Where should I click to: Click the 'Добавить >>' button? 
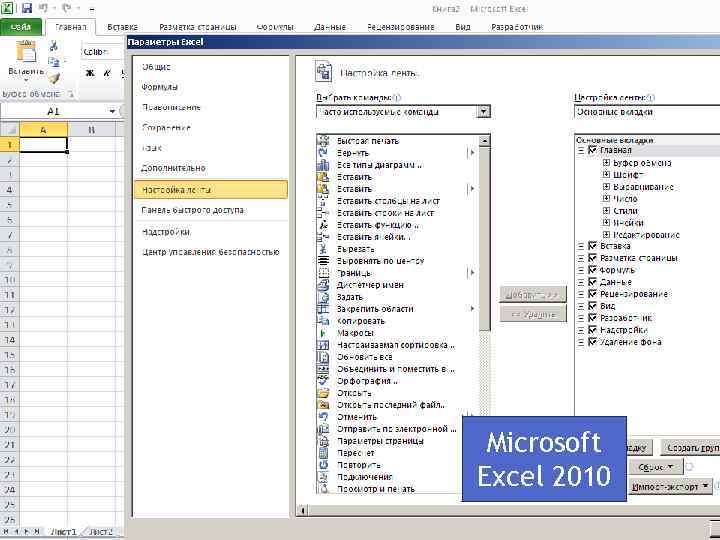click(533, 295)
